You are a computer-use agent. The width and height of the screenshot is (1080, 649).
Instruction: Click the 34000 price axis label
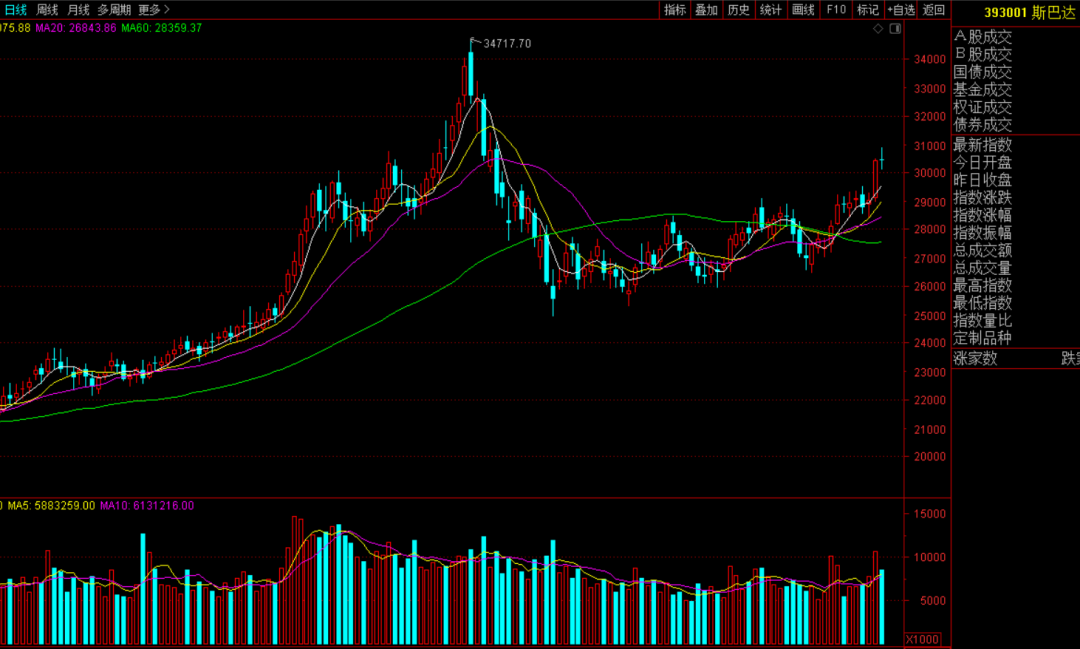click(x=930, y=59)
